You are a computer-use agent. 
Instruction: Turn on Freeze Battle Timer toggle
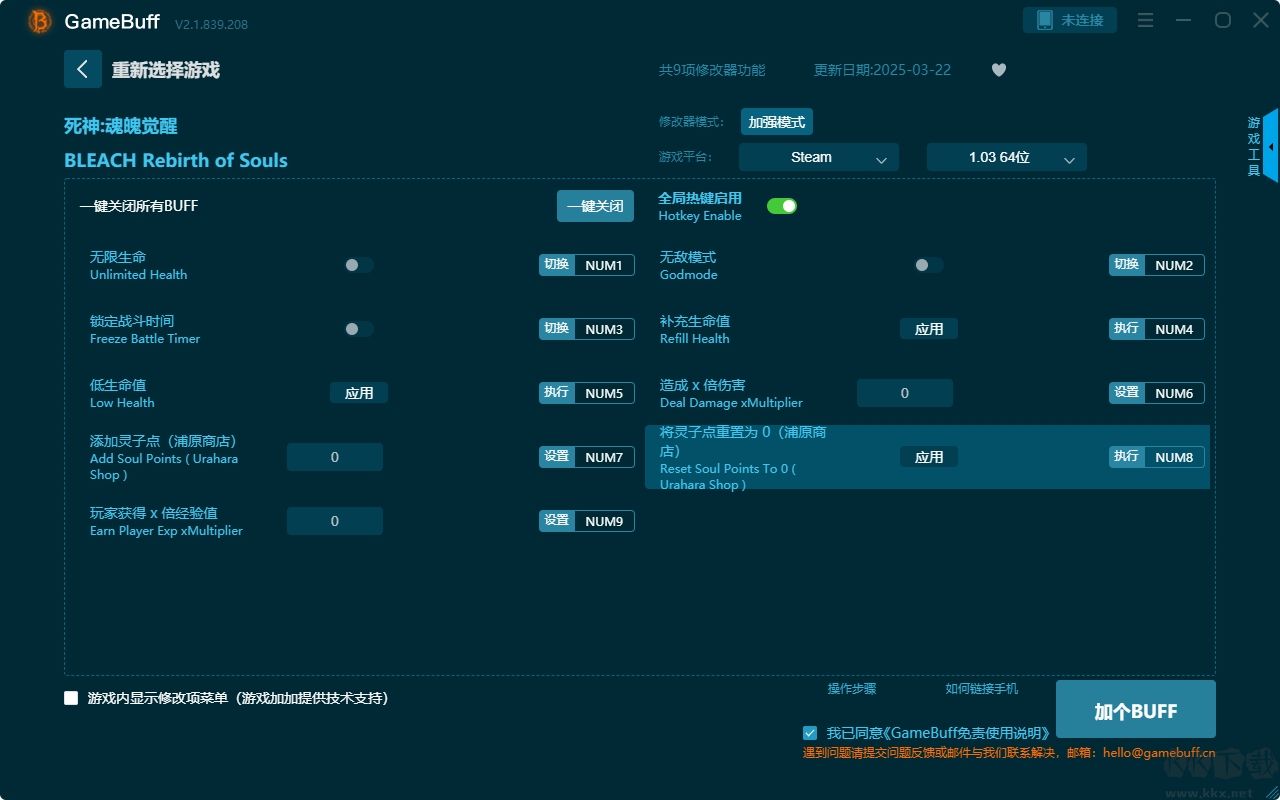(x=359, y=329)
